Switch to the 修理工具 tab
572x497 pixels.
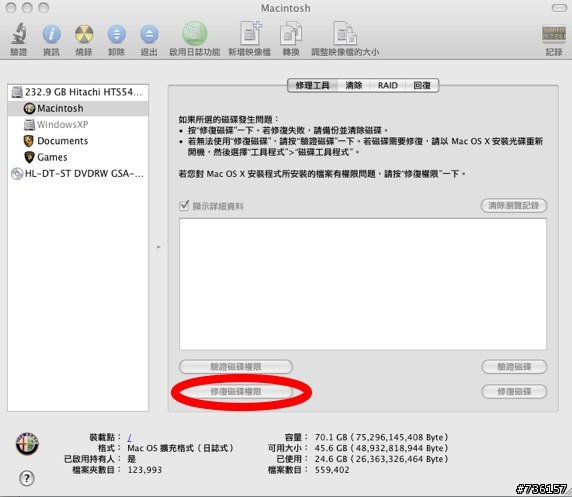pyautogui.click(x=313, y=85)
